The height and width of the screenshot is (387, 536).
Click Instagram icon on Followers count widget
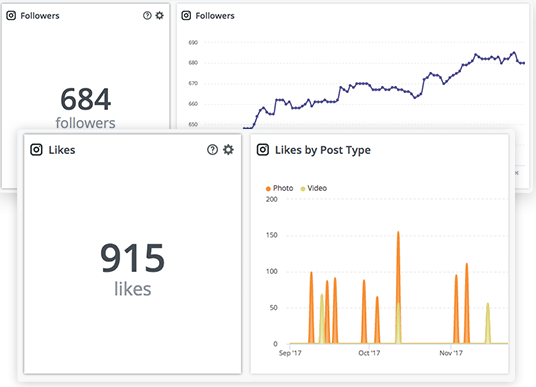(11, 15)
